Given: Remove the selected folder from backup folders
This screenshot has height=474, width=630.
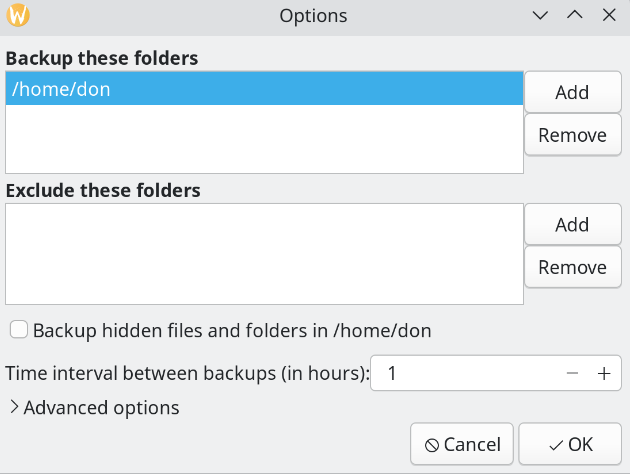Looking at the screenshot, I should [x=573, y=135].
